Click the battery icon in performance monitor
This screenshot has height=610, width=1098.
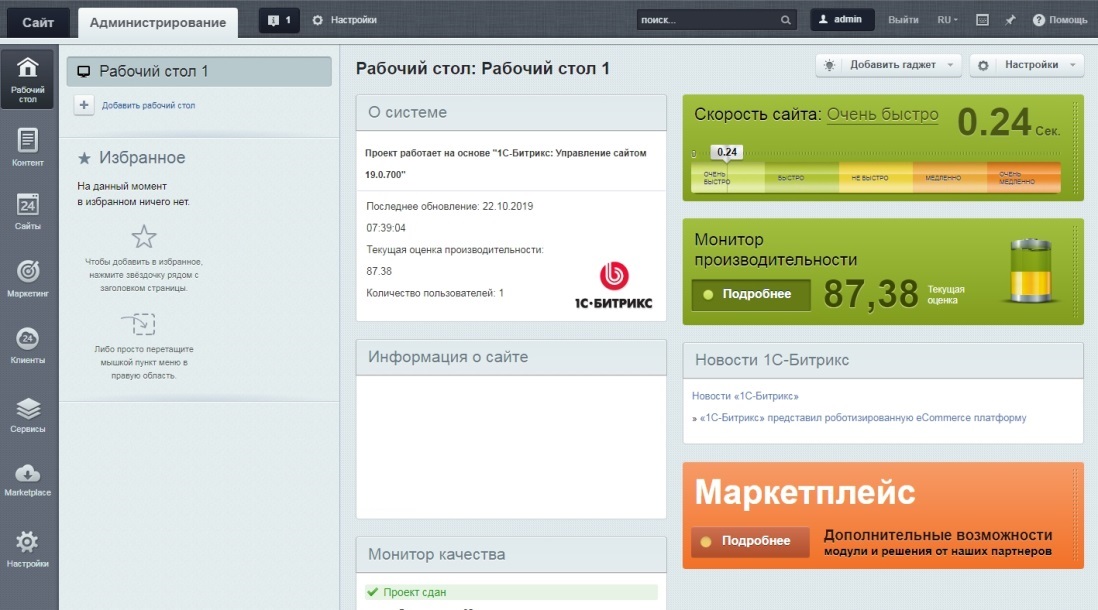coord(1031,270)
